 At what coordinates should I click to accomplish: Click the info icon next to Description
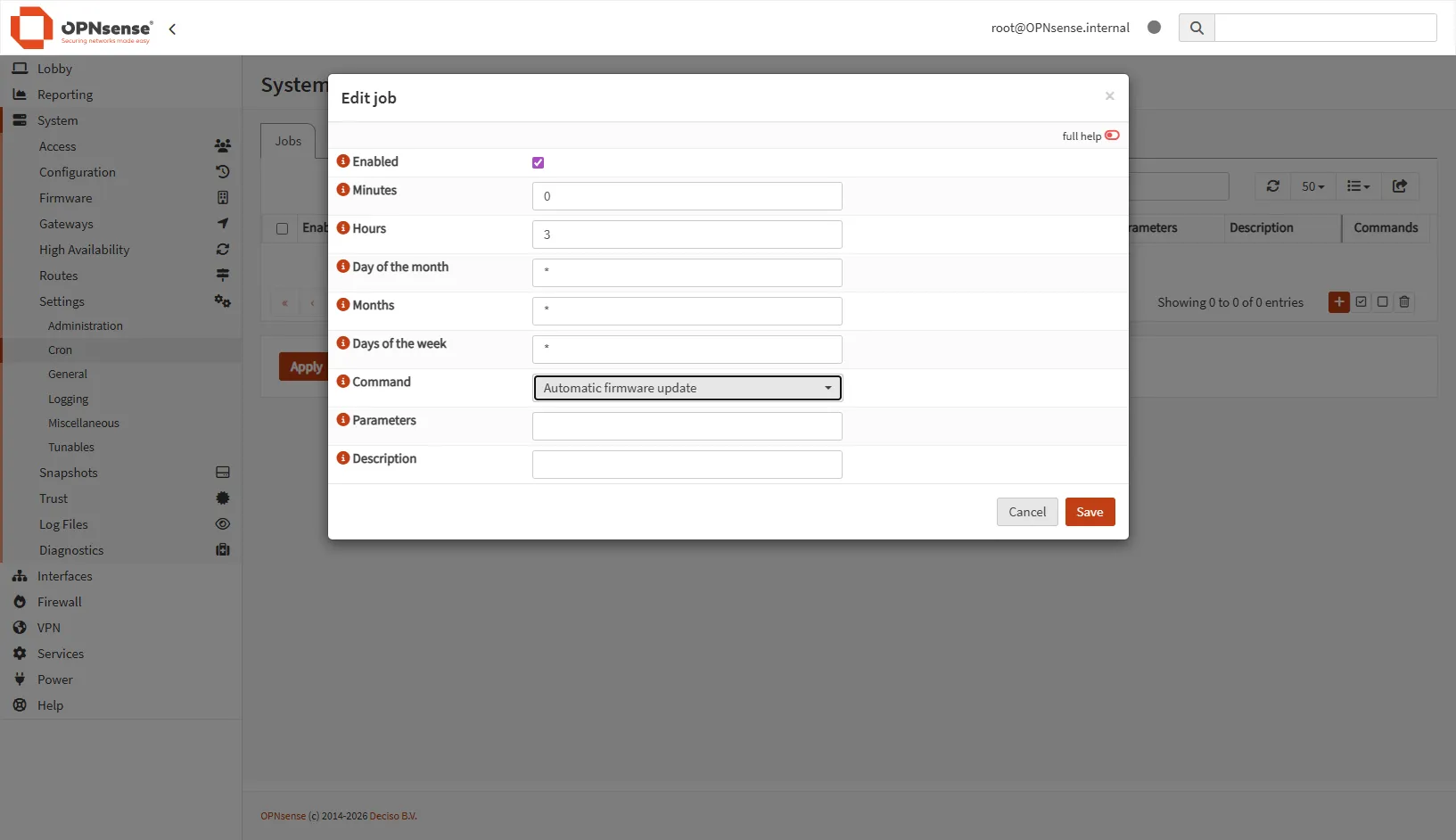click(342, 458)
